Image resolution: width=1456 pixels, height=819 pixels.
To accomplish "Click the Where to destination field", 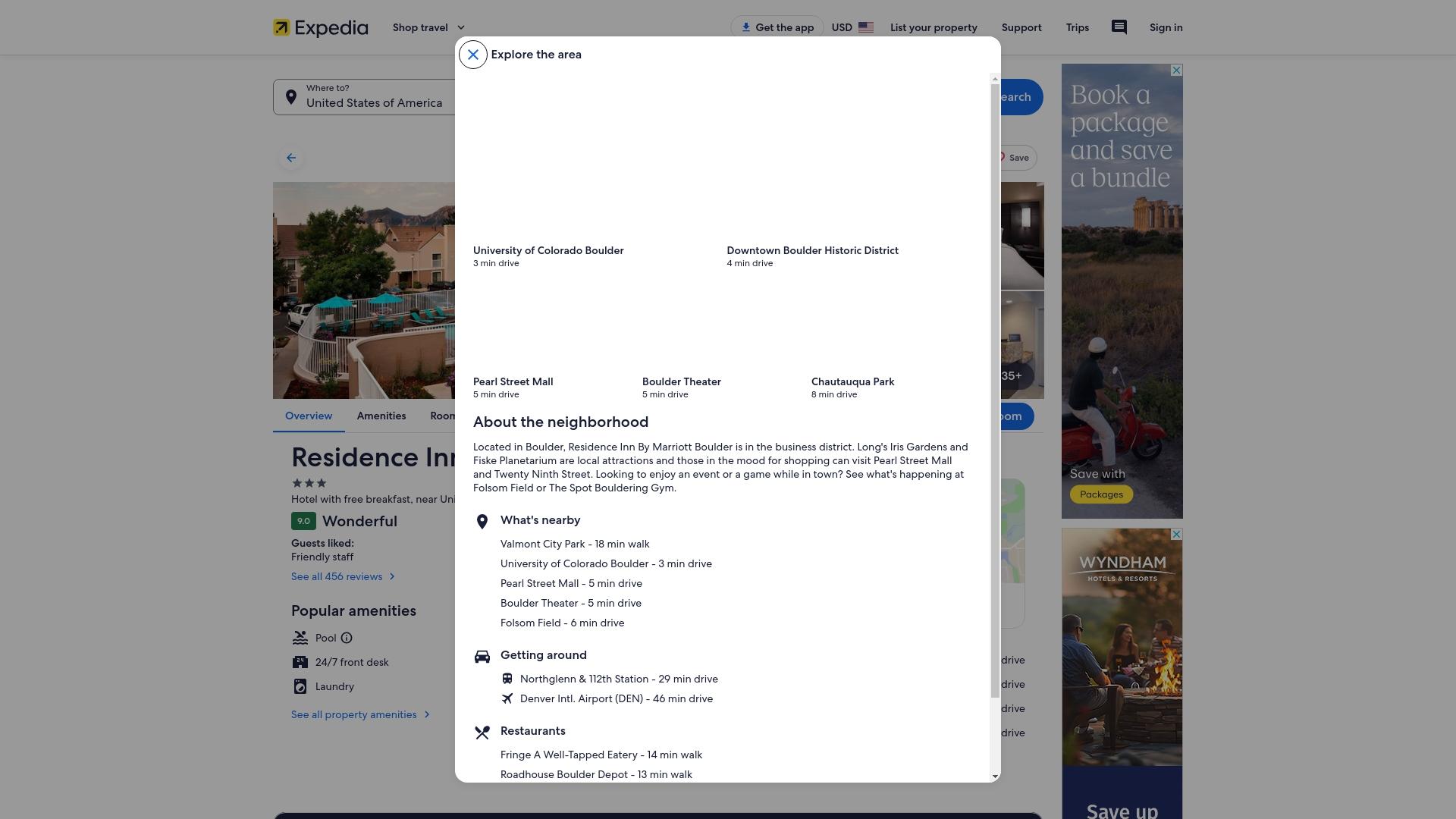I will pos(364,97).
